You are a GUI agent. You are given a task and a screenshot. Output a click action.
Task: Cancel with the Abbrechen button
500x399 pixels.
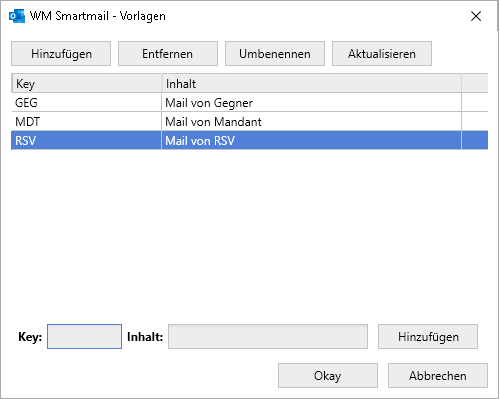[438, 376]
